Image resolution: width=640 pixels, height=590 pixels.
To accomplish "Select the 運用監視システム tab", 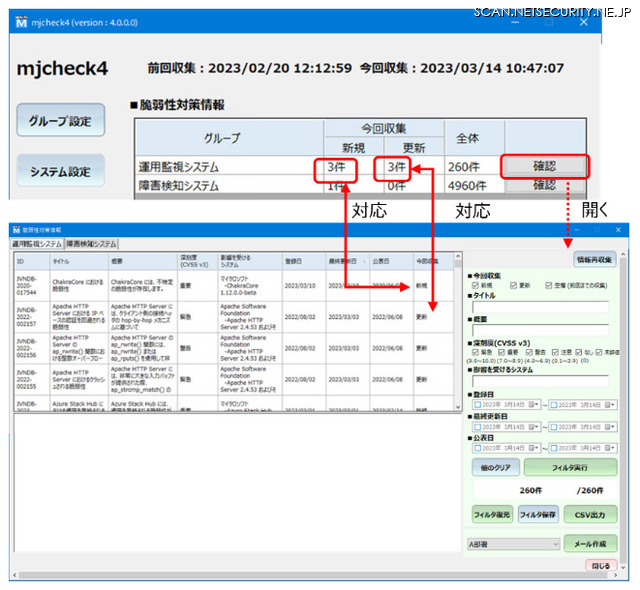I will pyautogui.click(x=38, y=243).
